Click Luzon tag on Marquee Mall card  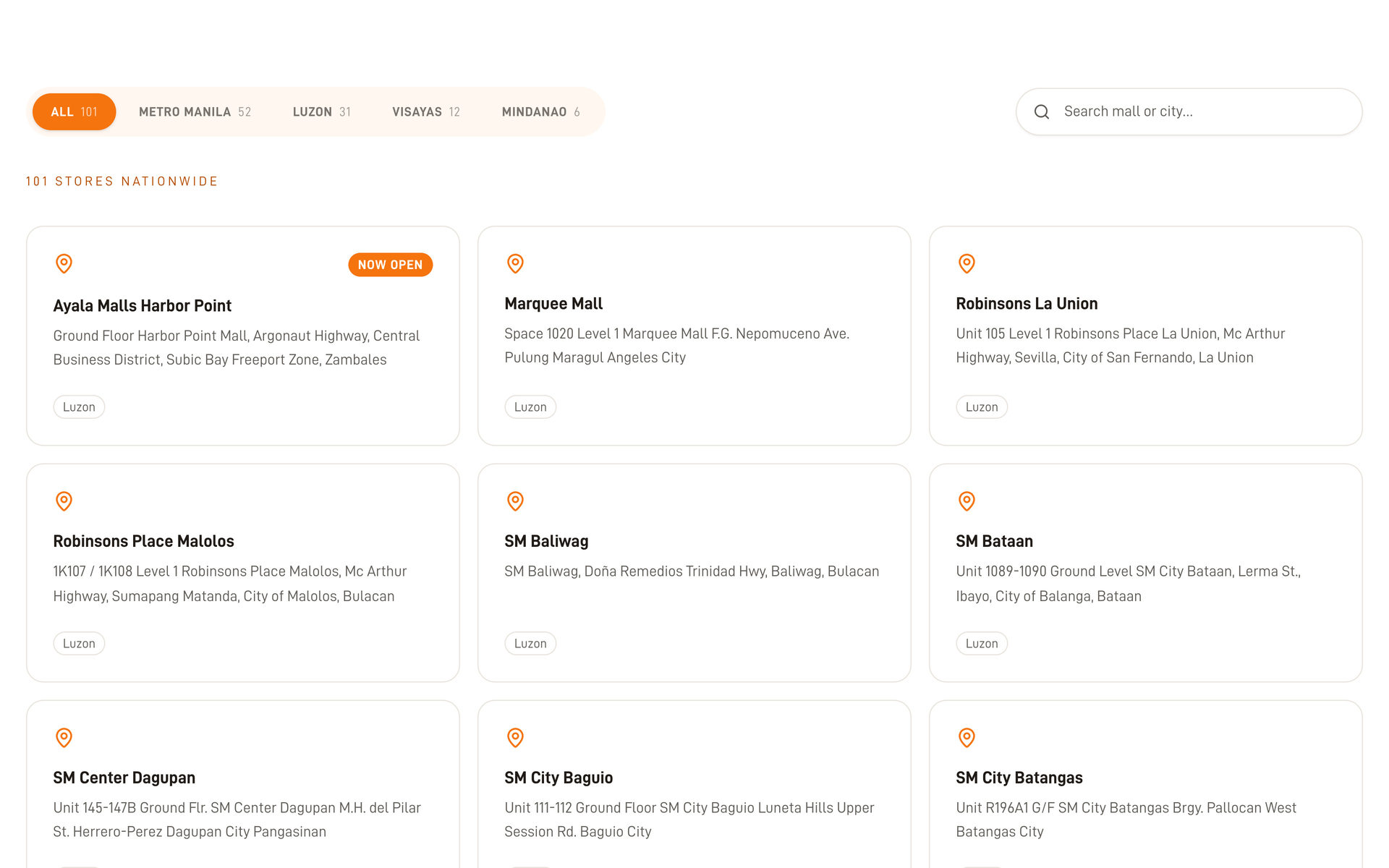click(530, 407)
